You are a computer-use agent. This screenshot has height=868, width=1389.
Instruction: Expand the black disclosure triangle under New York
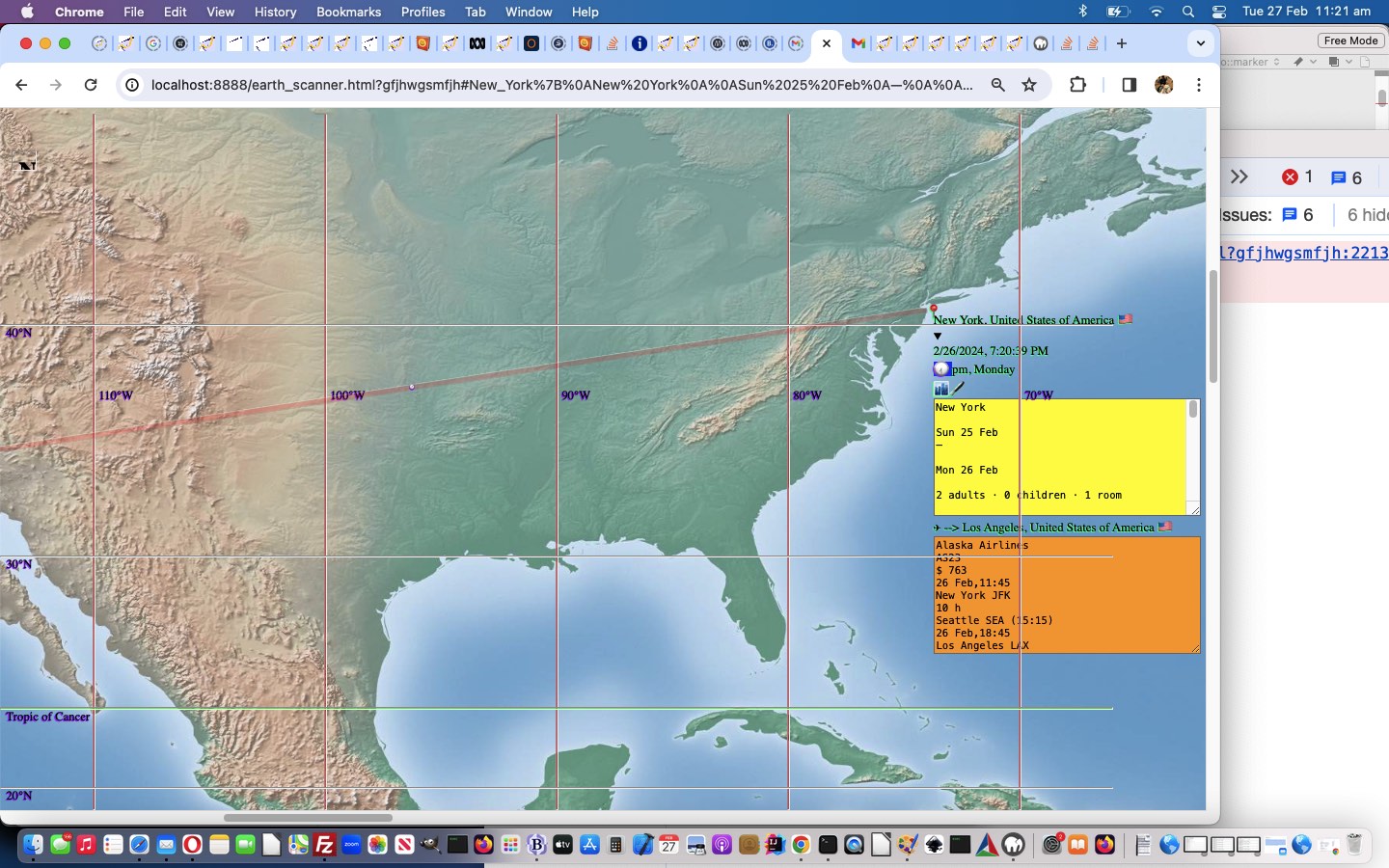click(938, 336)
